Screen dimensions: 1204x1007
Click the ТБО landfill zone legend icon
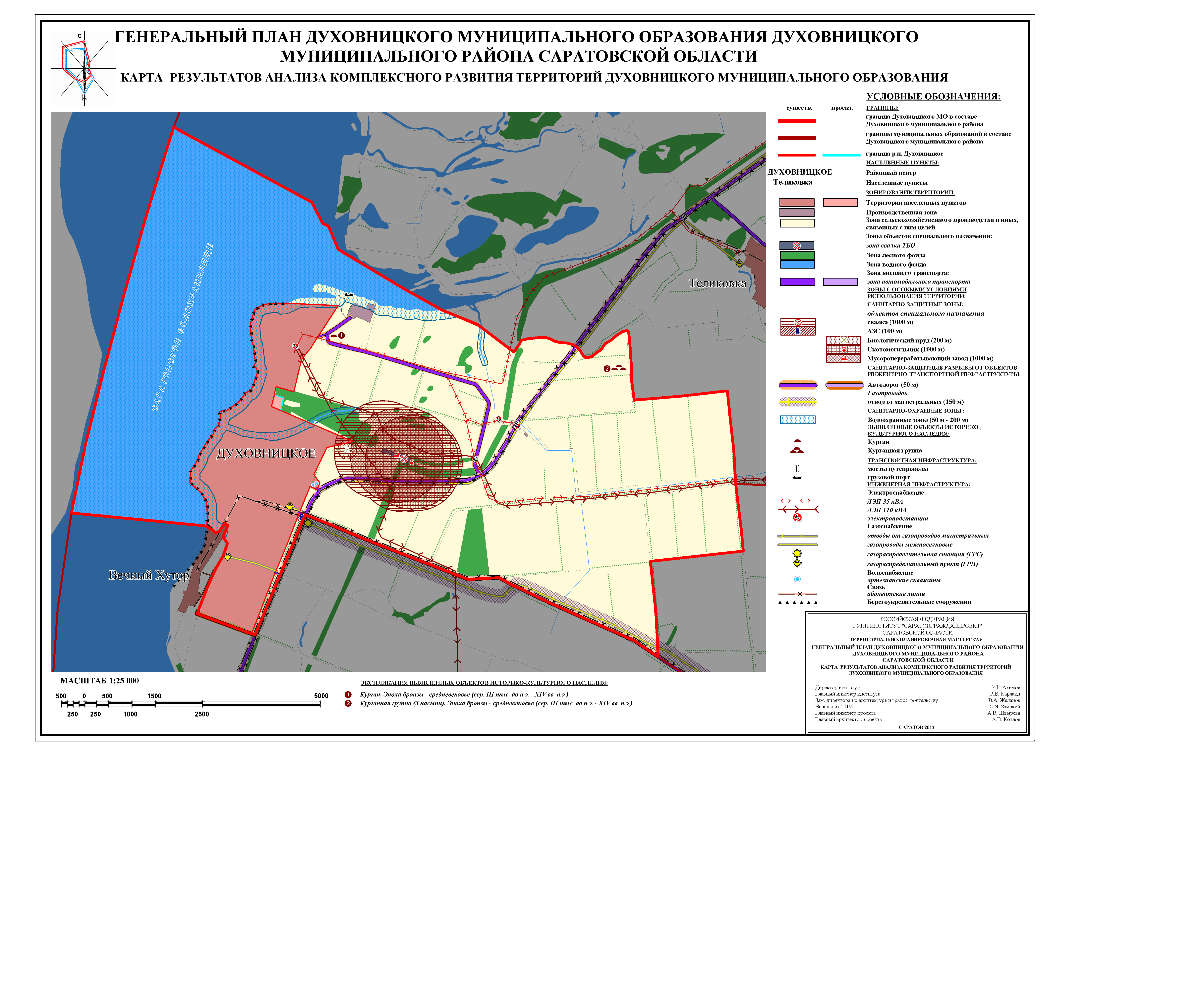797,245
